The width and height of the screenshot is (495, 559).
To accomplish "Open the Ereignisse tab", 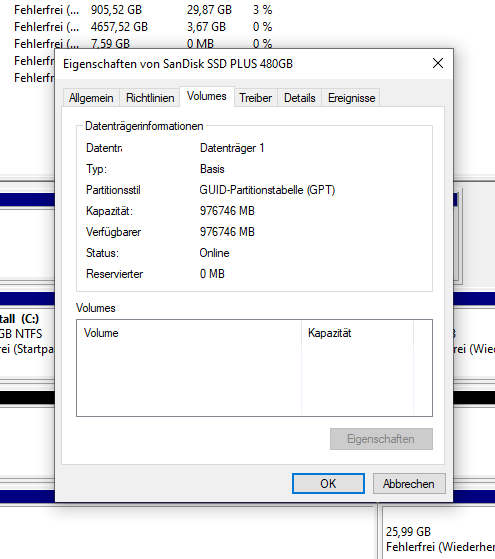I will [351, 98].
